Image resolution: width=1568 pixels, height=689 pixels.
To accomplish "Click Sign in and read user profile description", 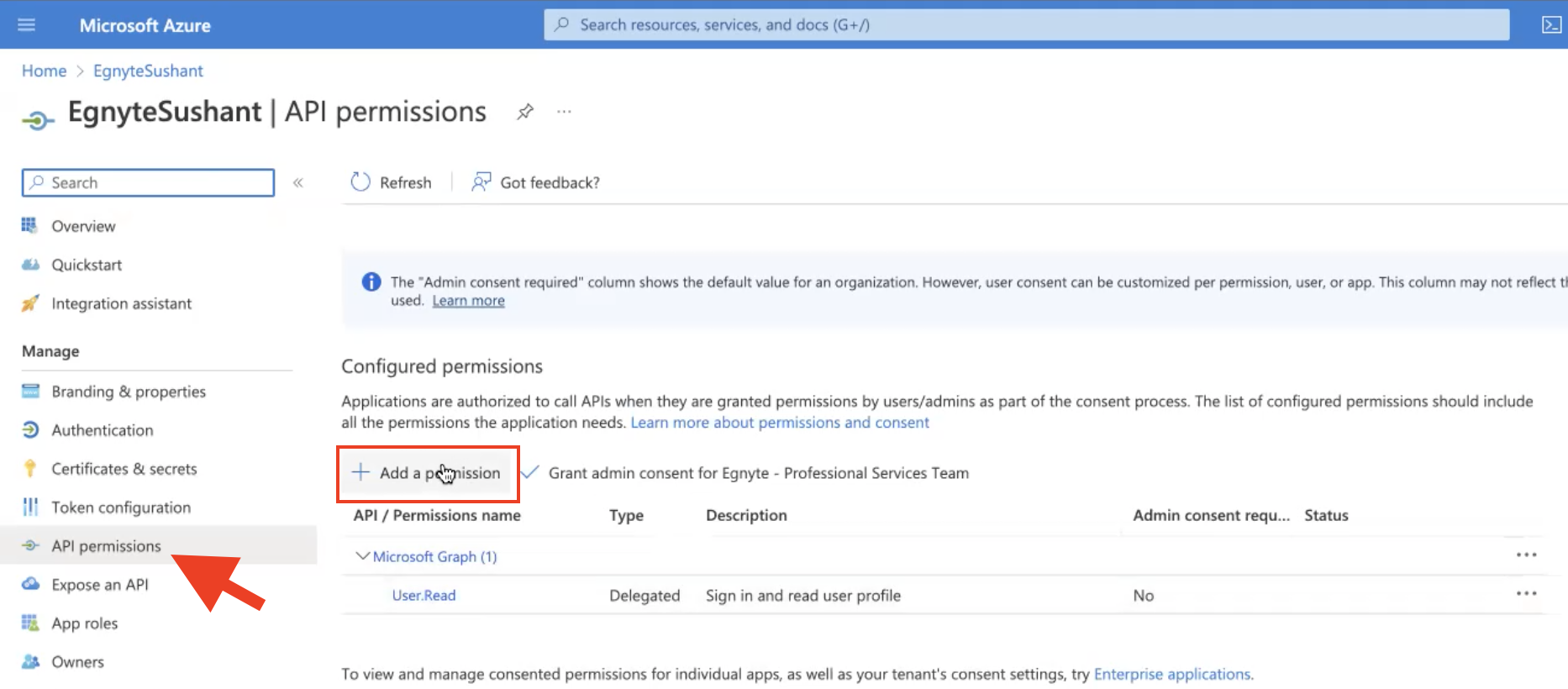I will point(802,595).
